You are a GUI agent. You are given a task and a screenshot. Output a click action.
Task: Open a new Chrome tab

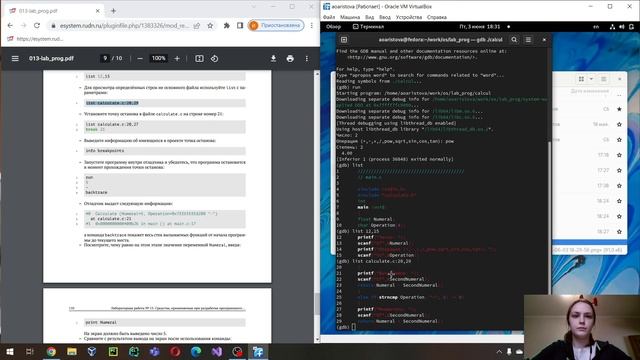113,11
